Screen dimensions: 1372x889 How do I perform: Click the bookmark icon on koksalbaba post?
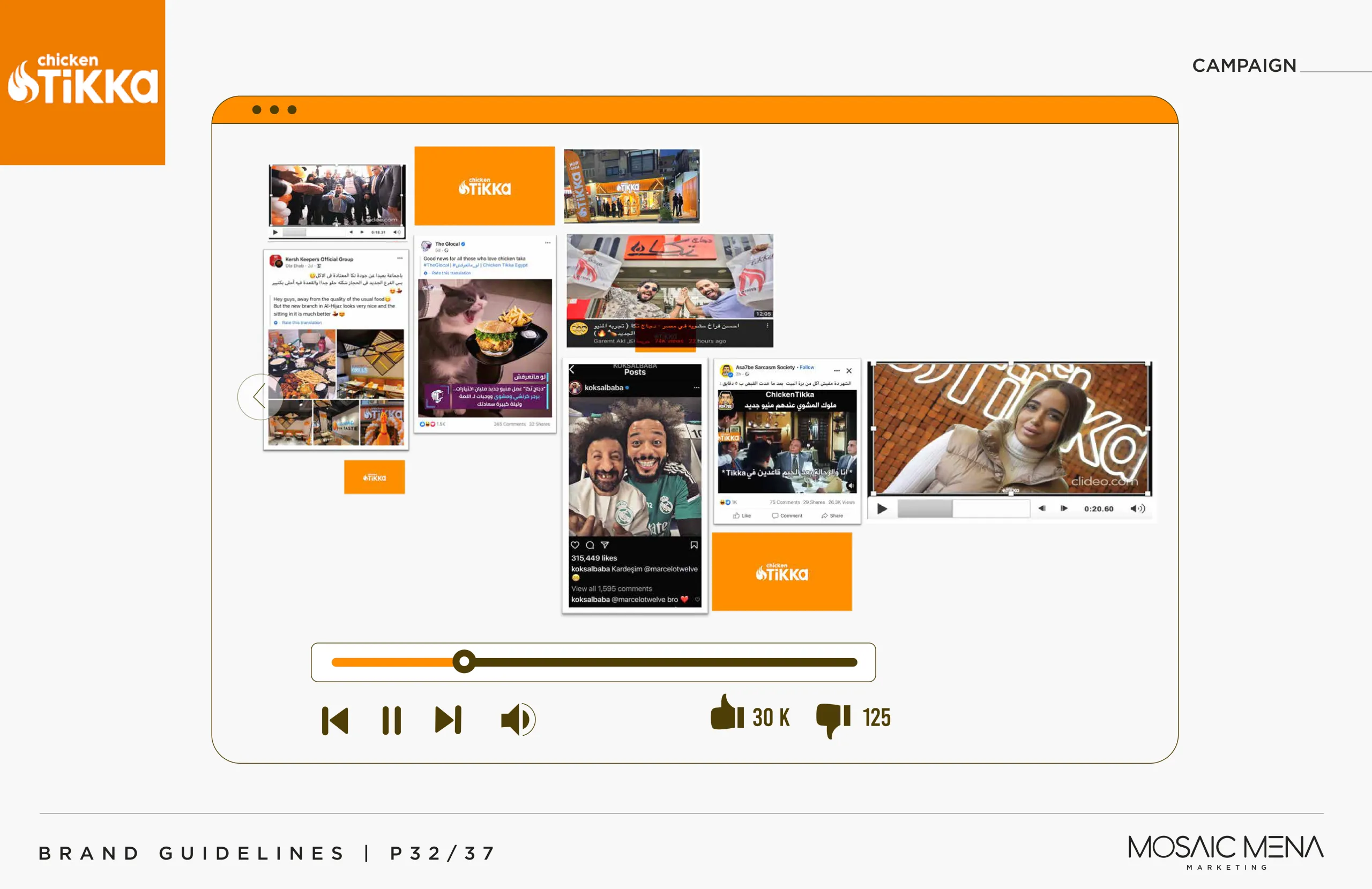pos(694,545)
